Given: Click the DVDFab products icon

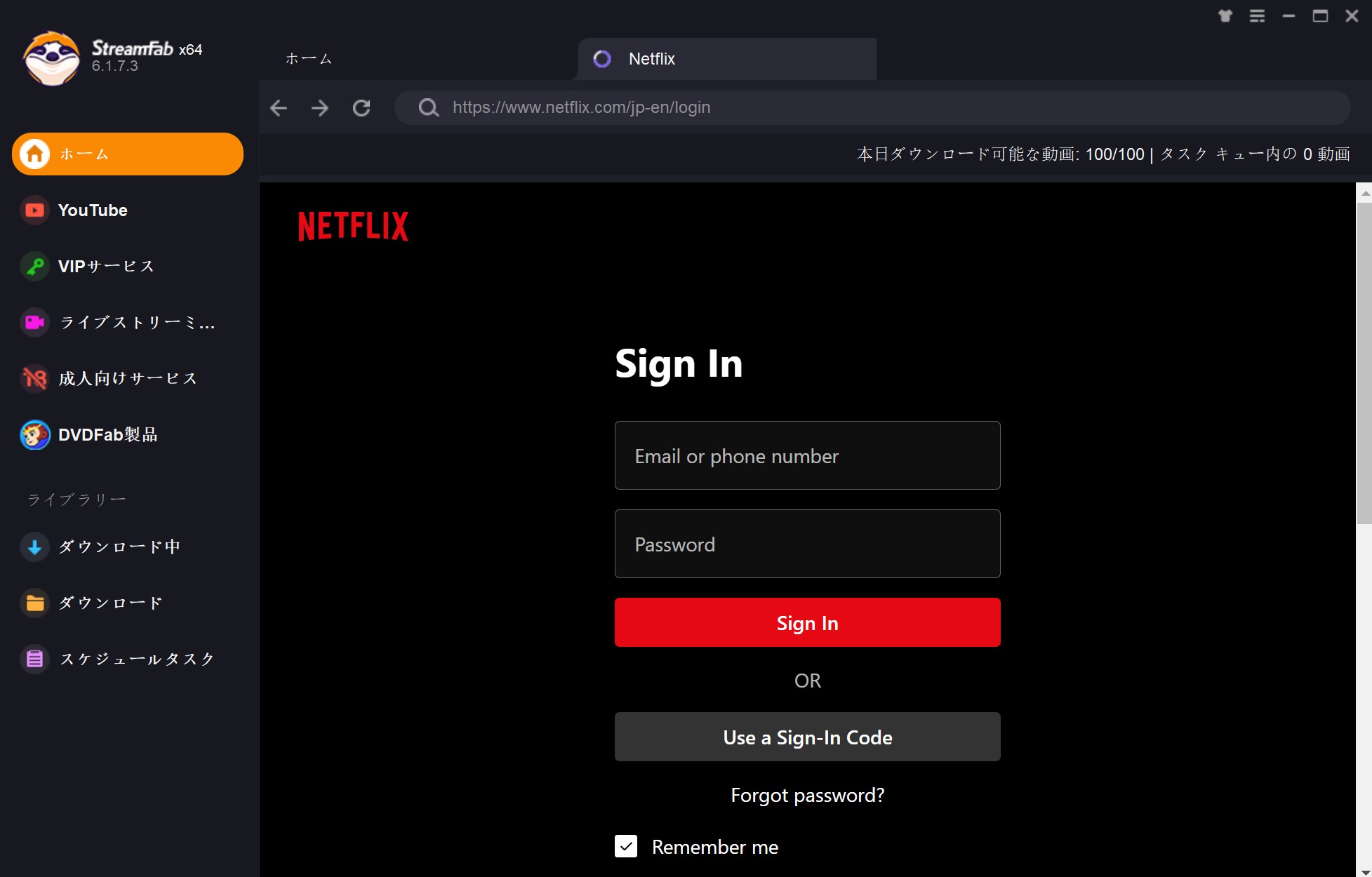Looking at the screenshot, I should [34, 434].
